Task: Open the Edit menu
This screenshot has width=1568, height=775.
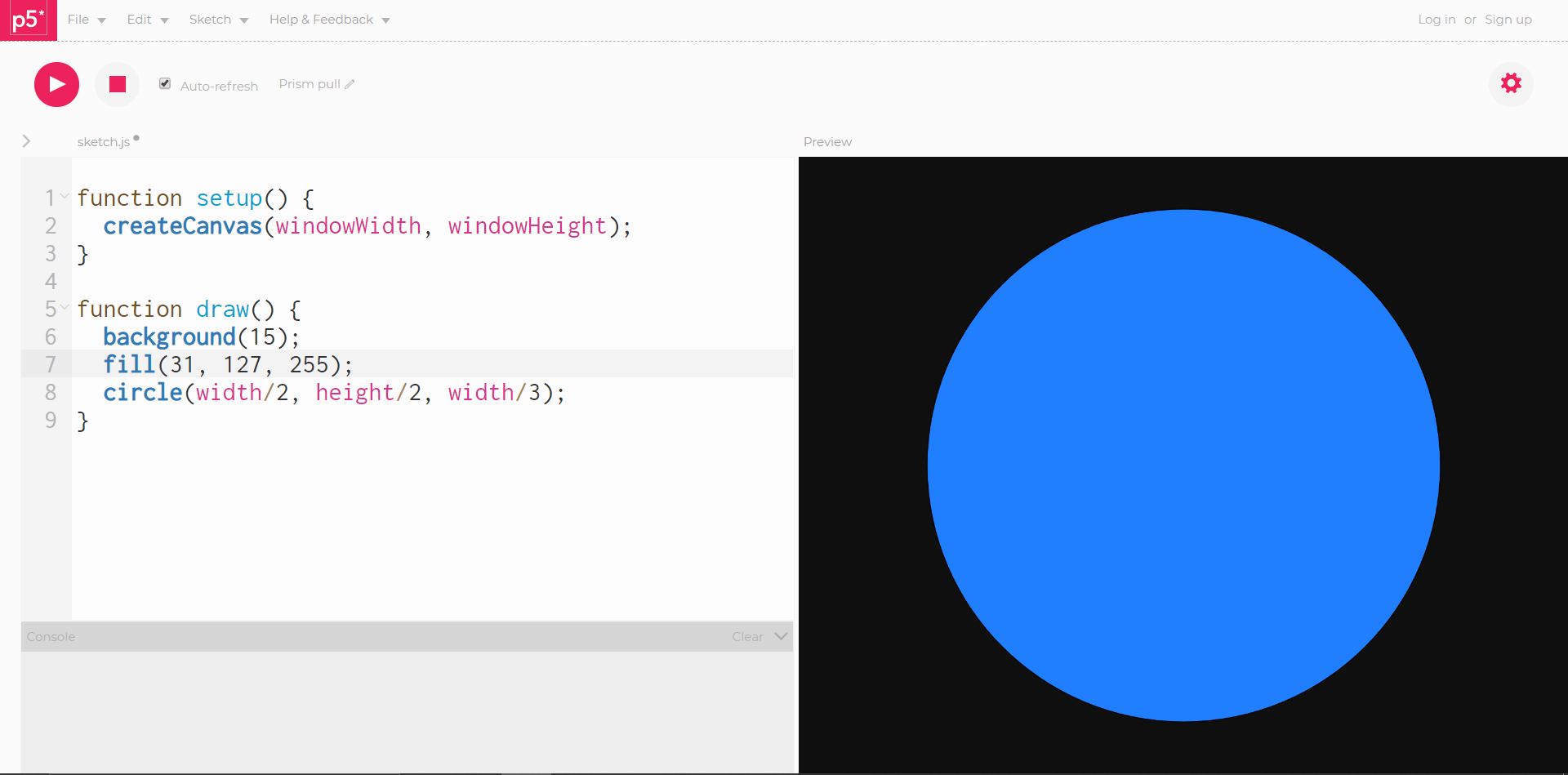Action: 147,20
